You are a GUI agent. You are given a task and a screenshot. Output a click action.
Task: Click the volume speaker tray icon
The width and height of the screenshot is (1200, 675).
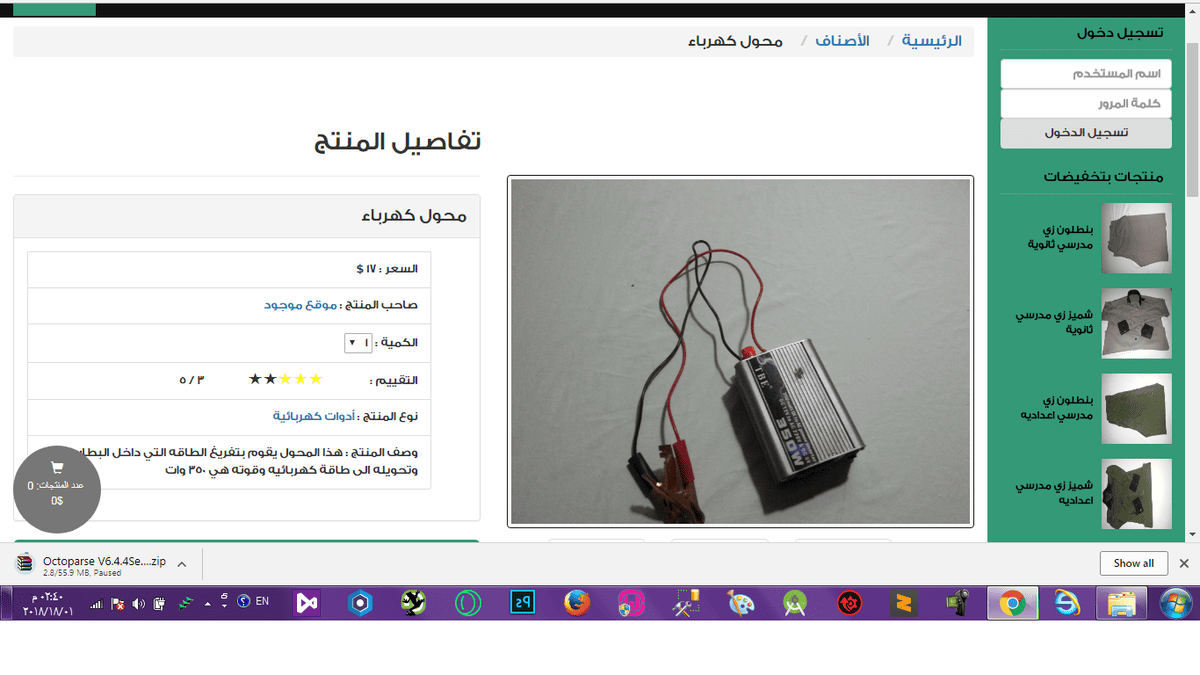pyautogui.click(x=138, y=603)
